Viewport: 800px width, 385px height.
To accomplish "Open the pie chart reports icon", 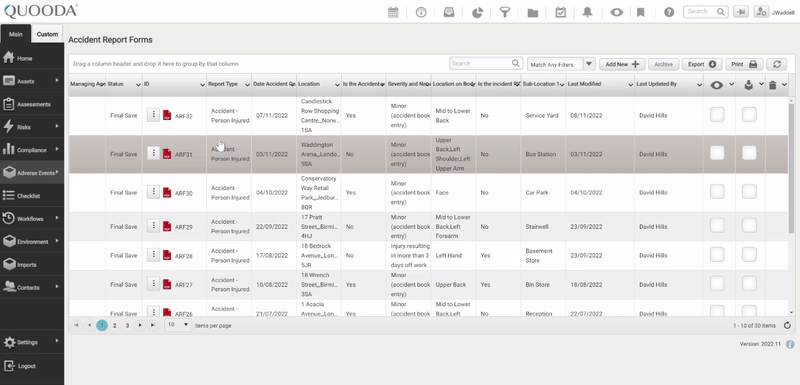I will coord(477,12).
